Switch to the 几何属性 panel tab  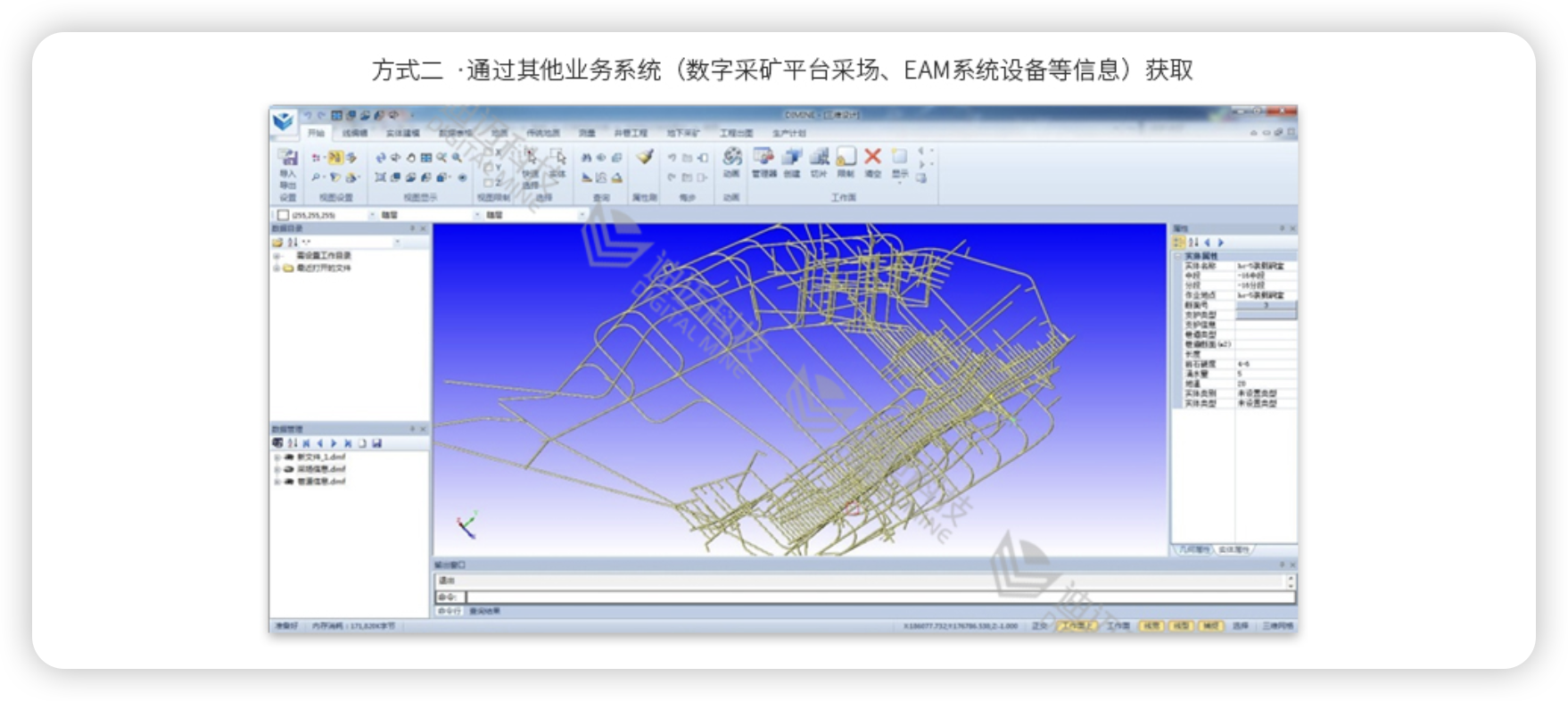point(1194,549)
